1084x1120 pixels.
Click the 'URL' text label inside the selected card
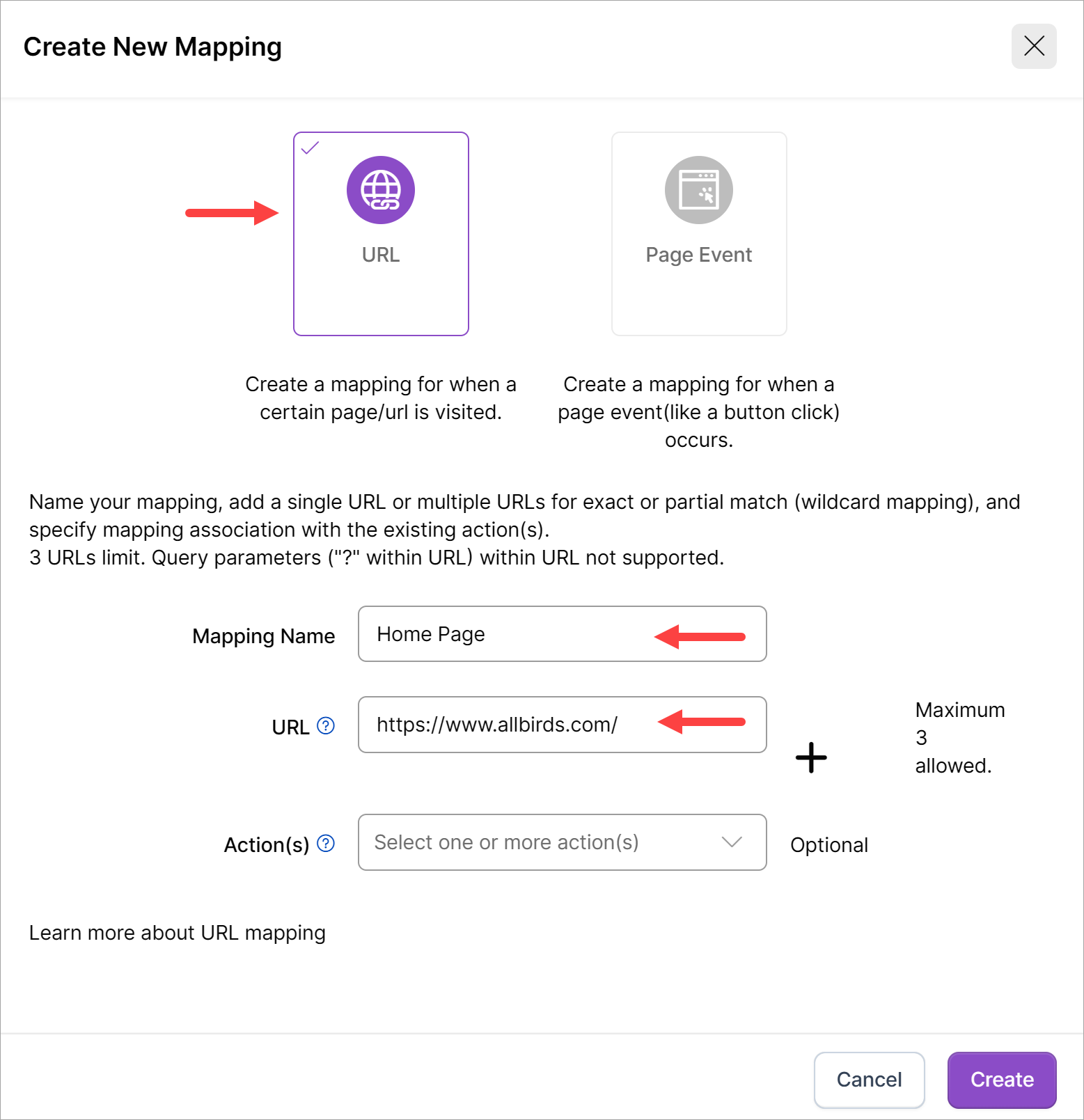pyautogui.click(x=381, y=255)
